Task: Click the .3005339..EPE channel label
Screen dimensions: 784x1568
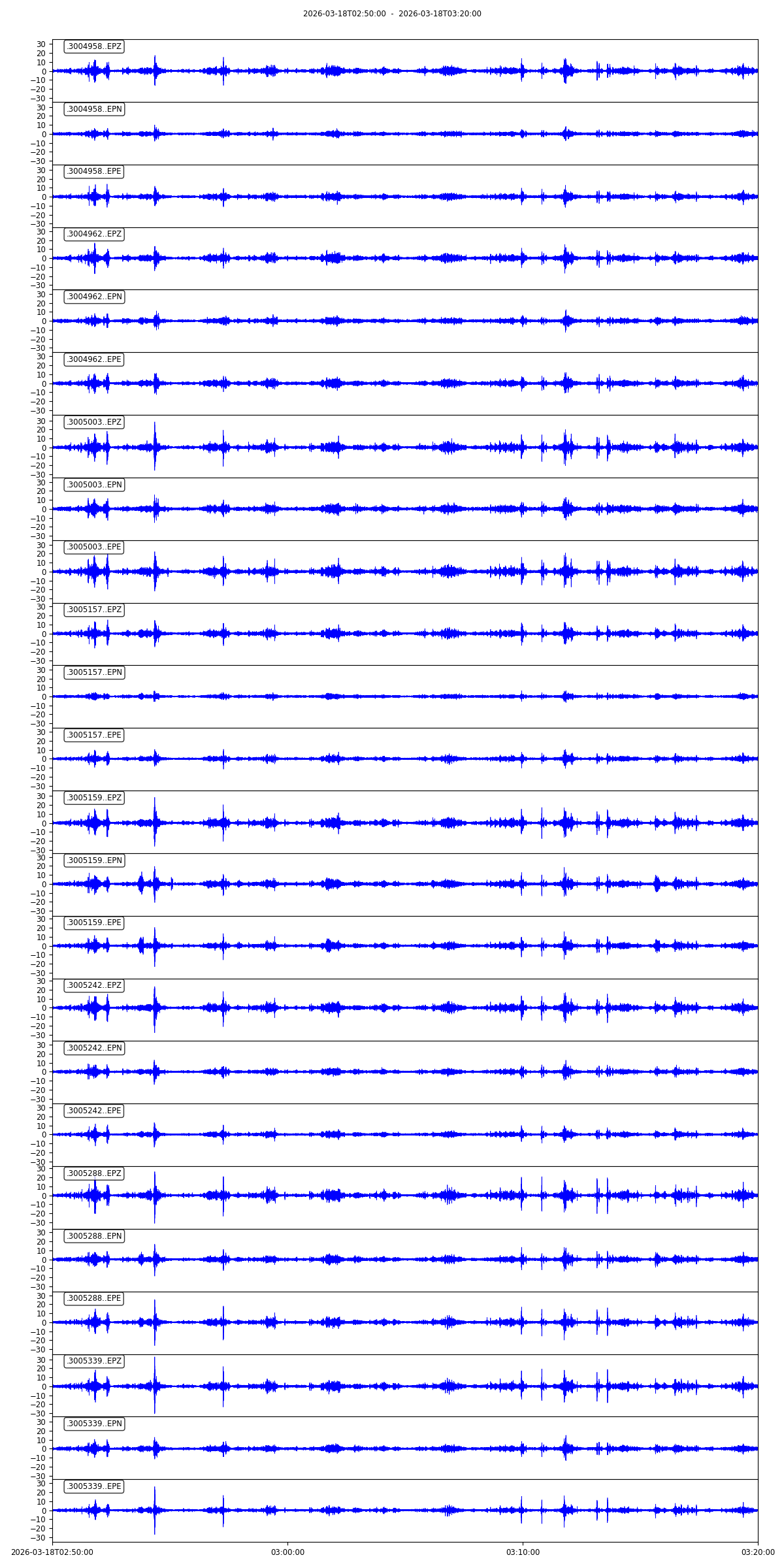Action: [94, 1486]
